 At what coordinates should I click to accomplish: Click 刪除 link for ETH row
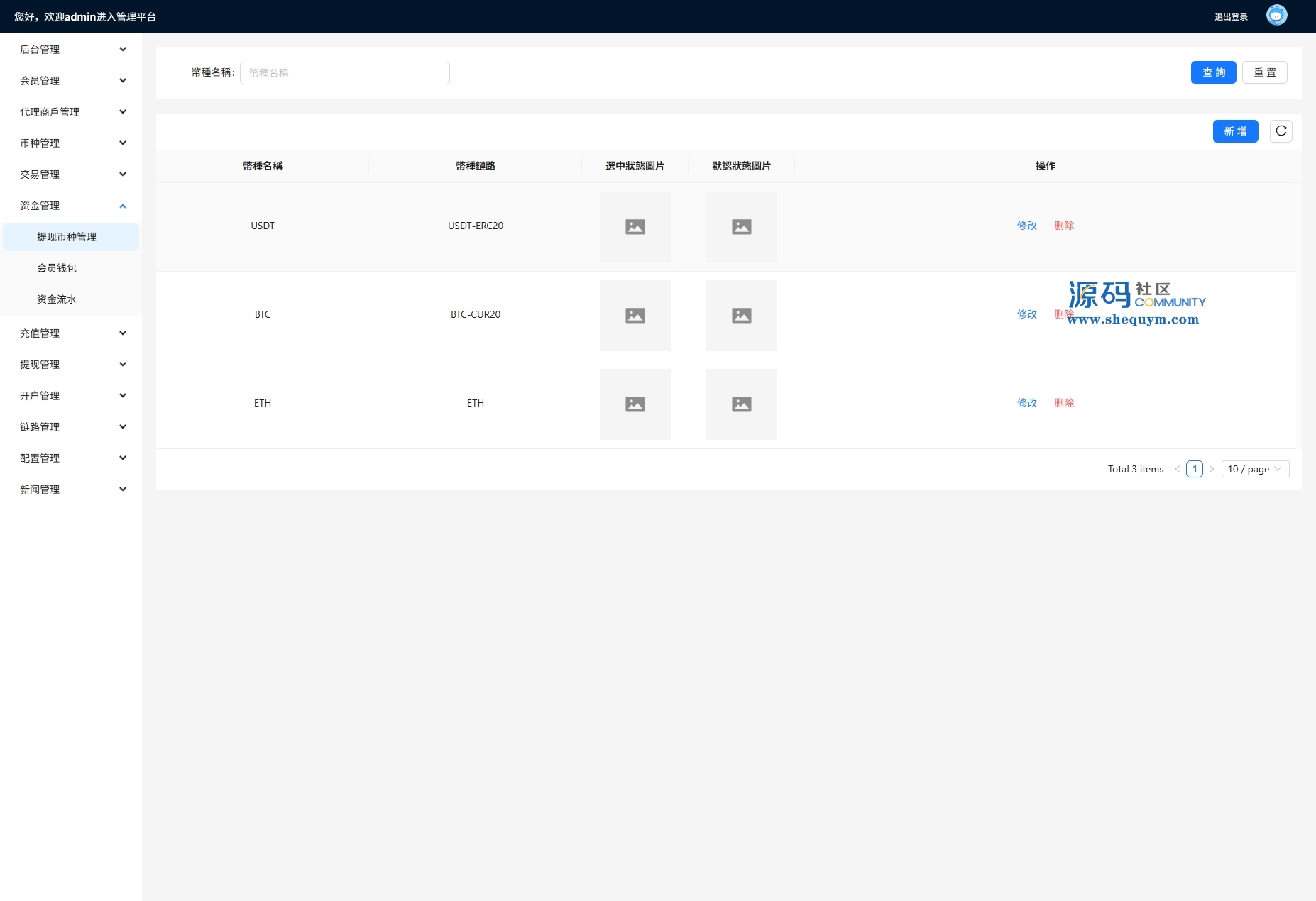pyautogui.click(x=1063, y=403)
